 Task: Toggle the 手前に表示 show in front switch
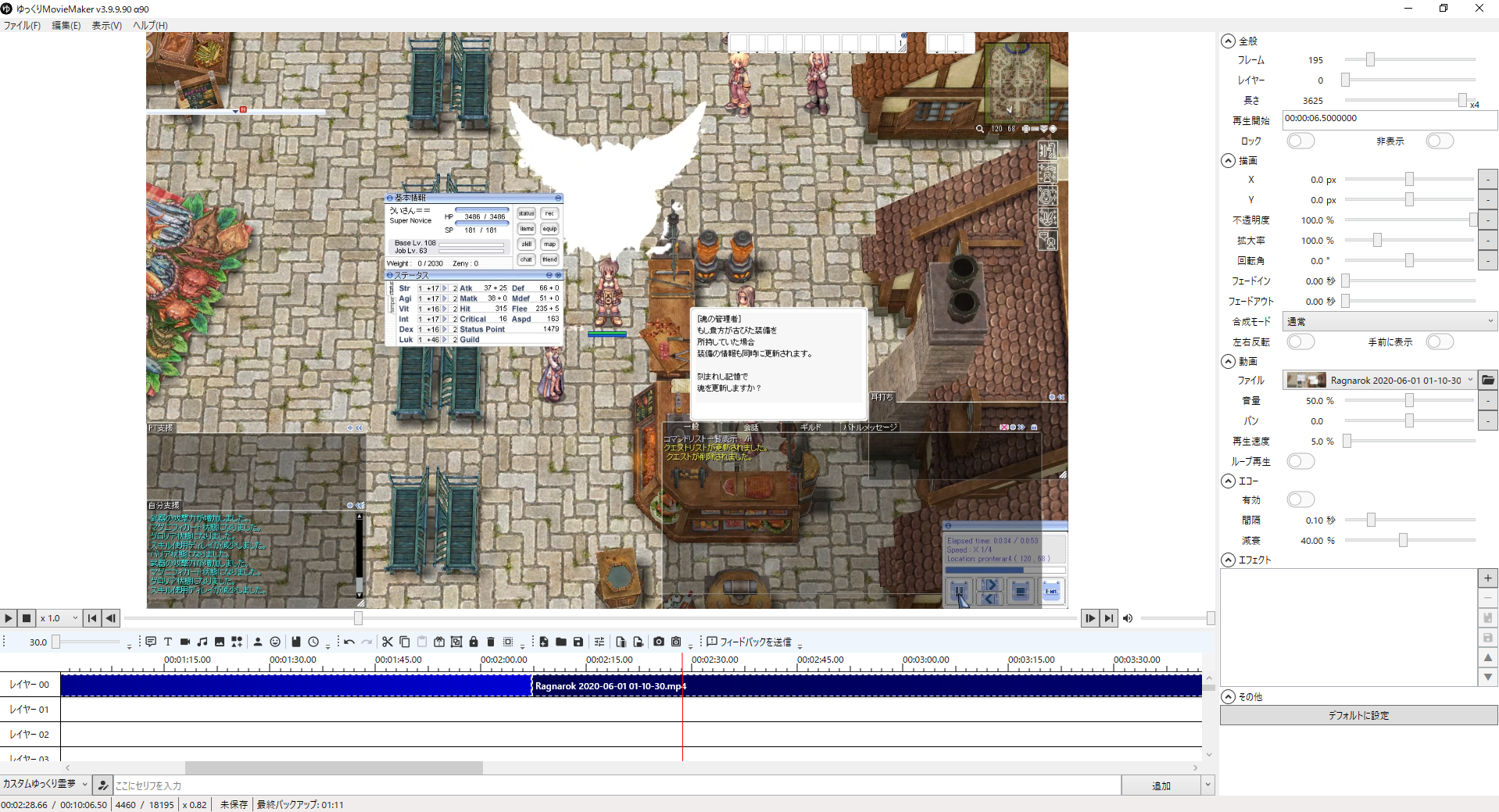click(x=1440, y=342)
